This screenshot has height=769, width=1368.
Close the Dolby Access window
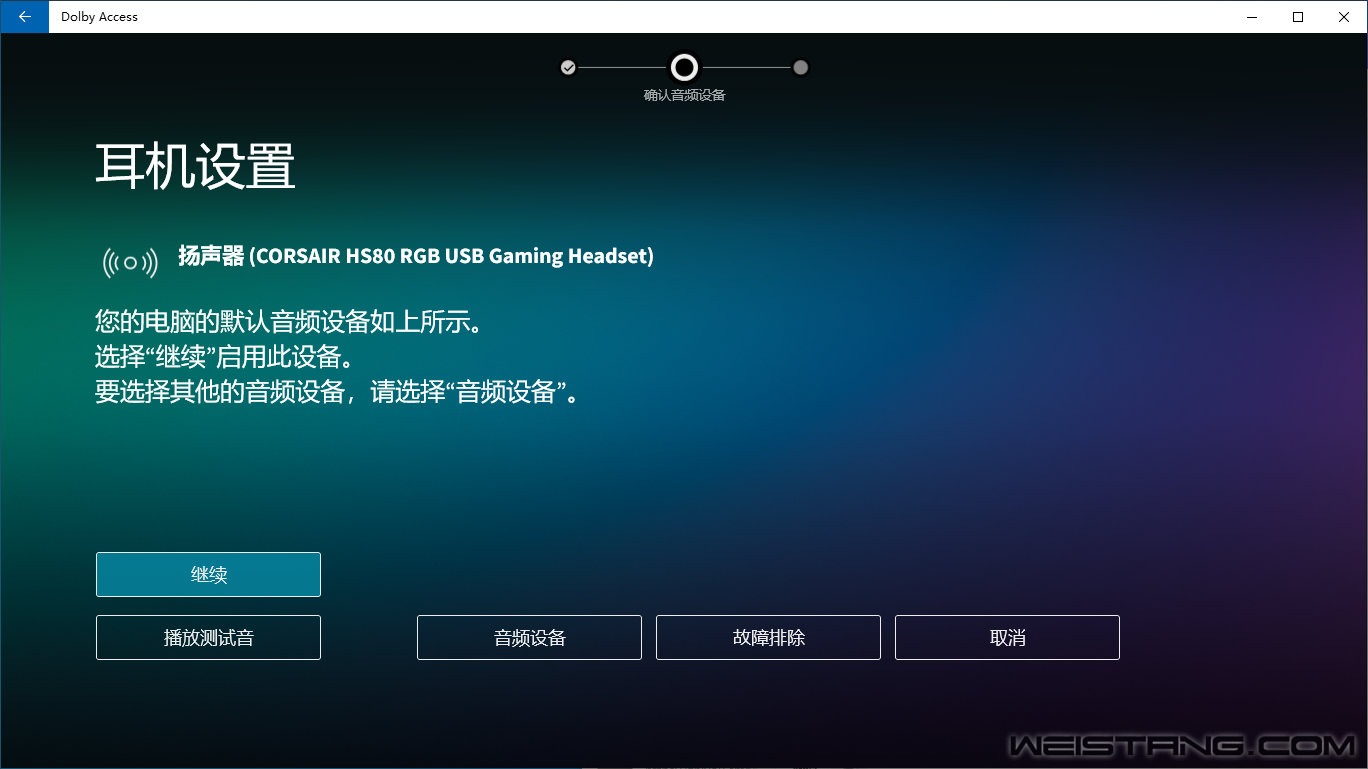pos(1344,16)
